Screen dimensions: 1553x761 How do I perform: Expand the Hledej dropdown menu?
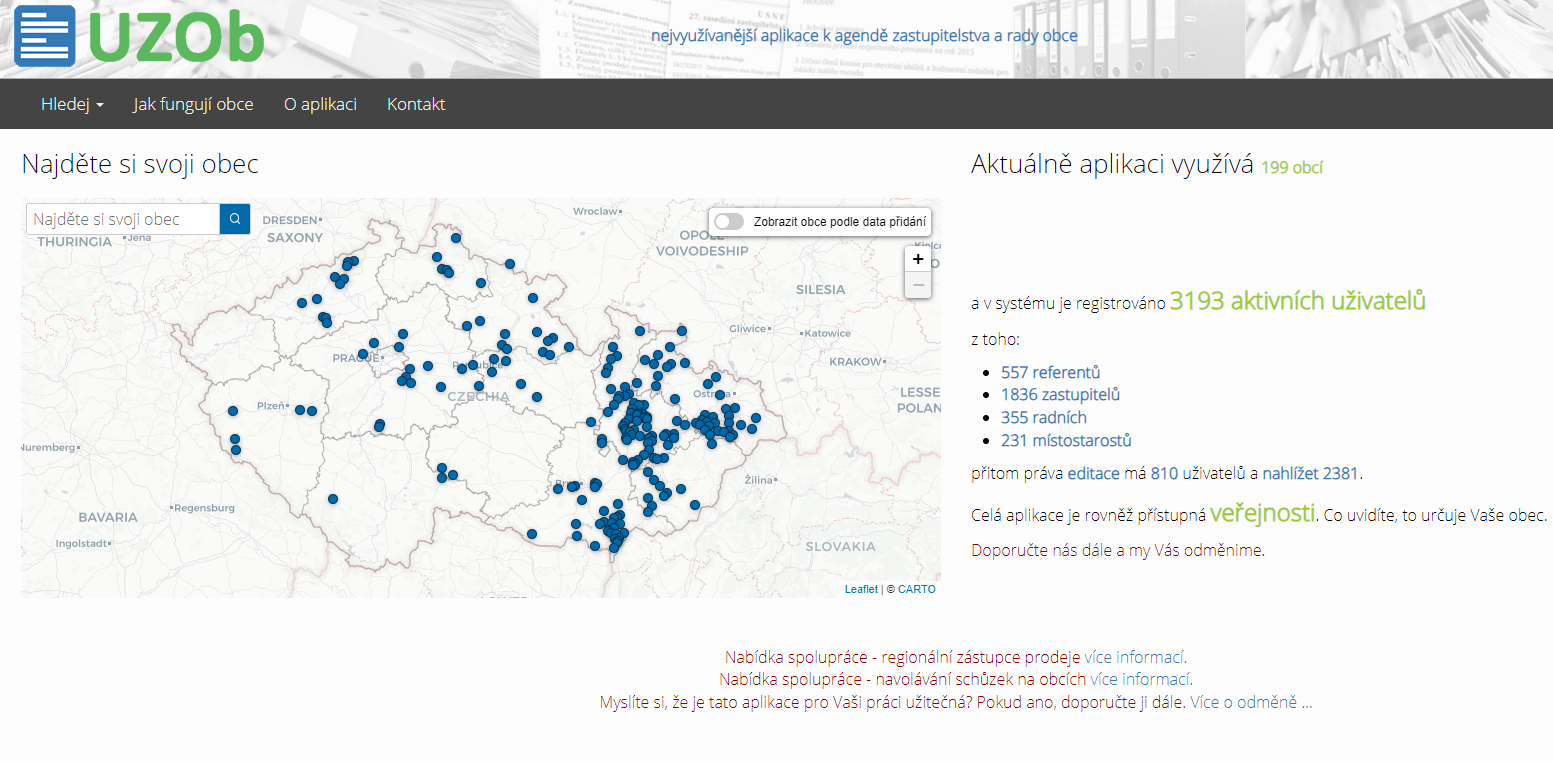point(72,104)
